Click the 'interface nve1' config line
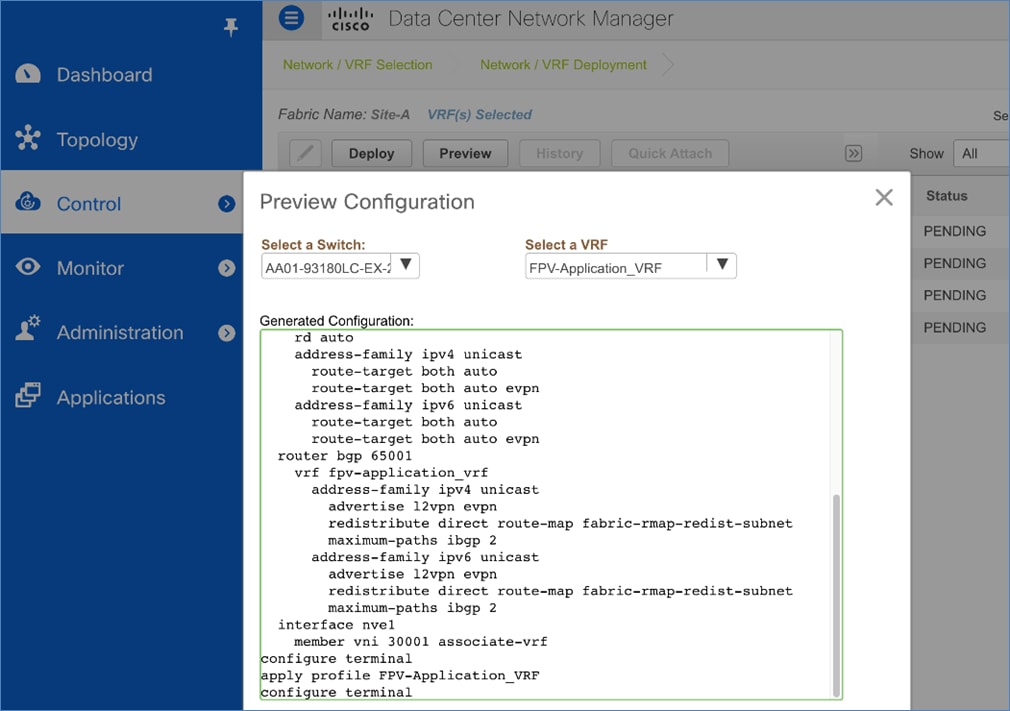Viewport: 1010px width, 711px height. [x=336, y=625]
